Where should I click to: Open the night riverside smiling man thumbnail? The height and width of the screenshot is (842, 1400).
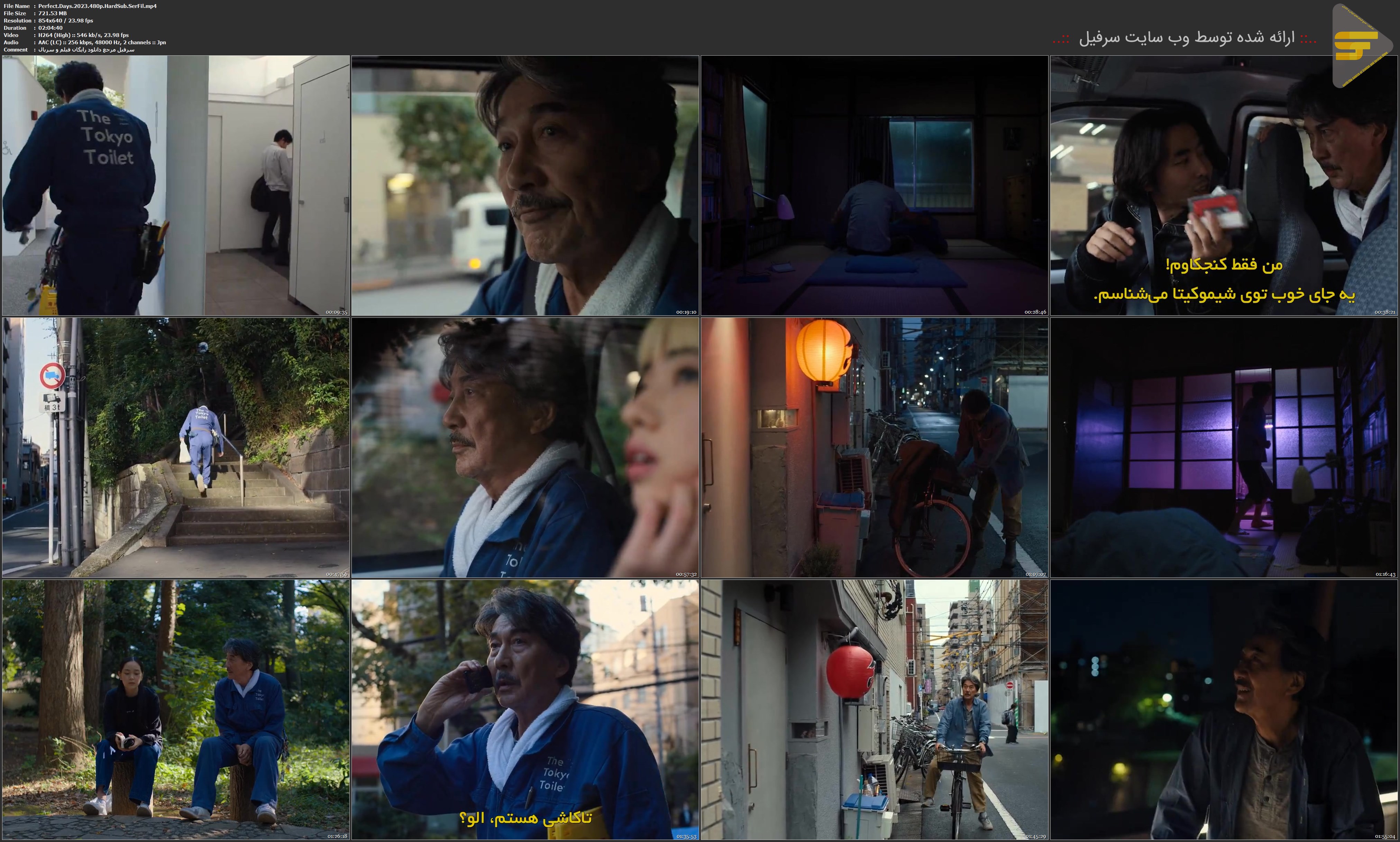[1224, 709]
